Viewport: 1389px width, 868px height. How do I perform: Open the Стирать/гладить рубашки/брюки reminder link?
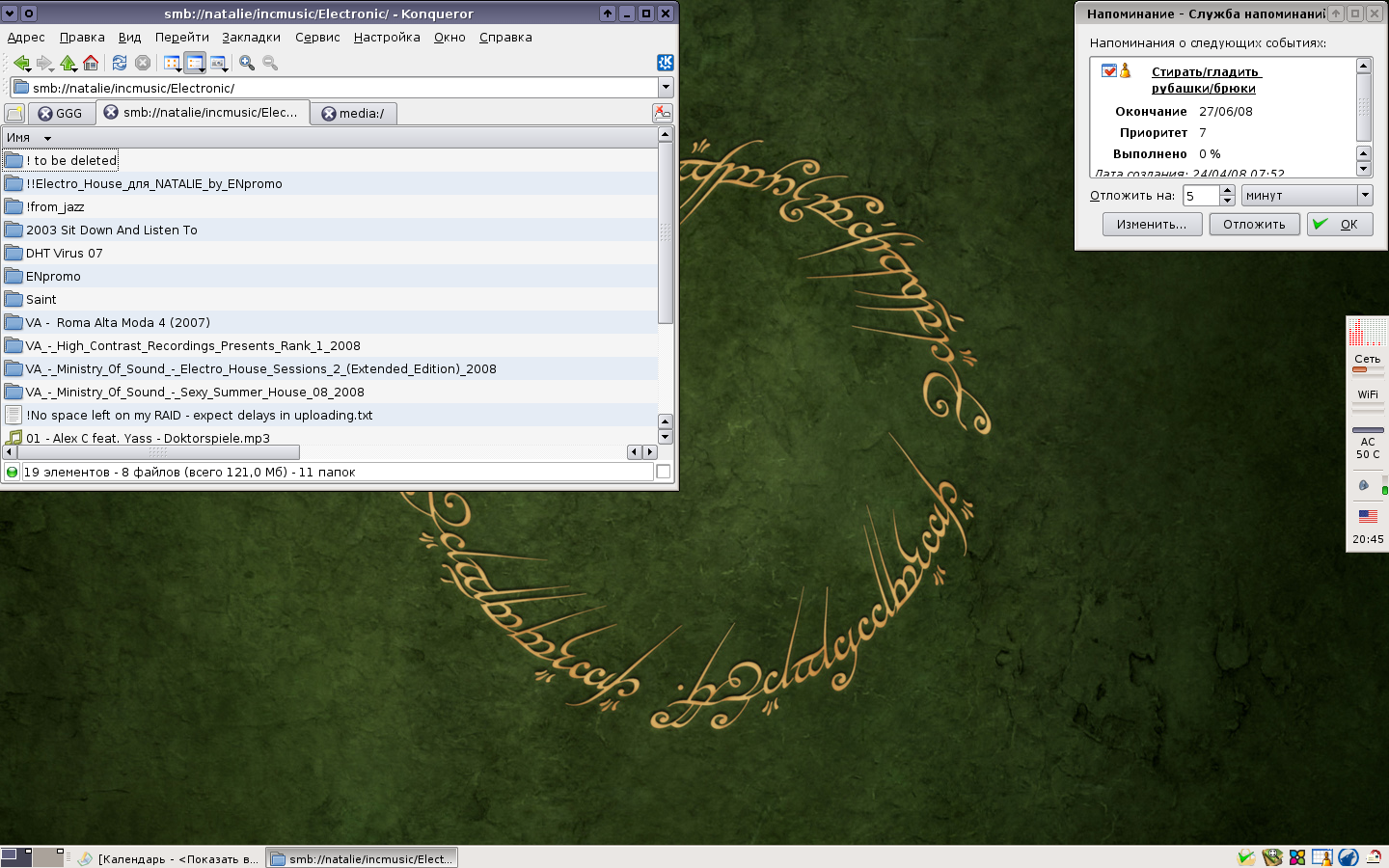point(1206,80)
